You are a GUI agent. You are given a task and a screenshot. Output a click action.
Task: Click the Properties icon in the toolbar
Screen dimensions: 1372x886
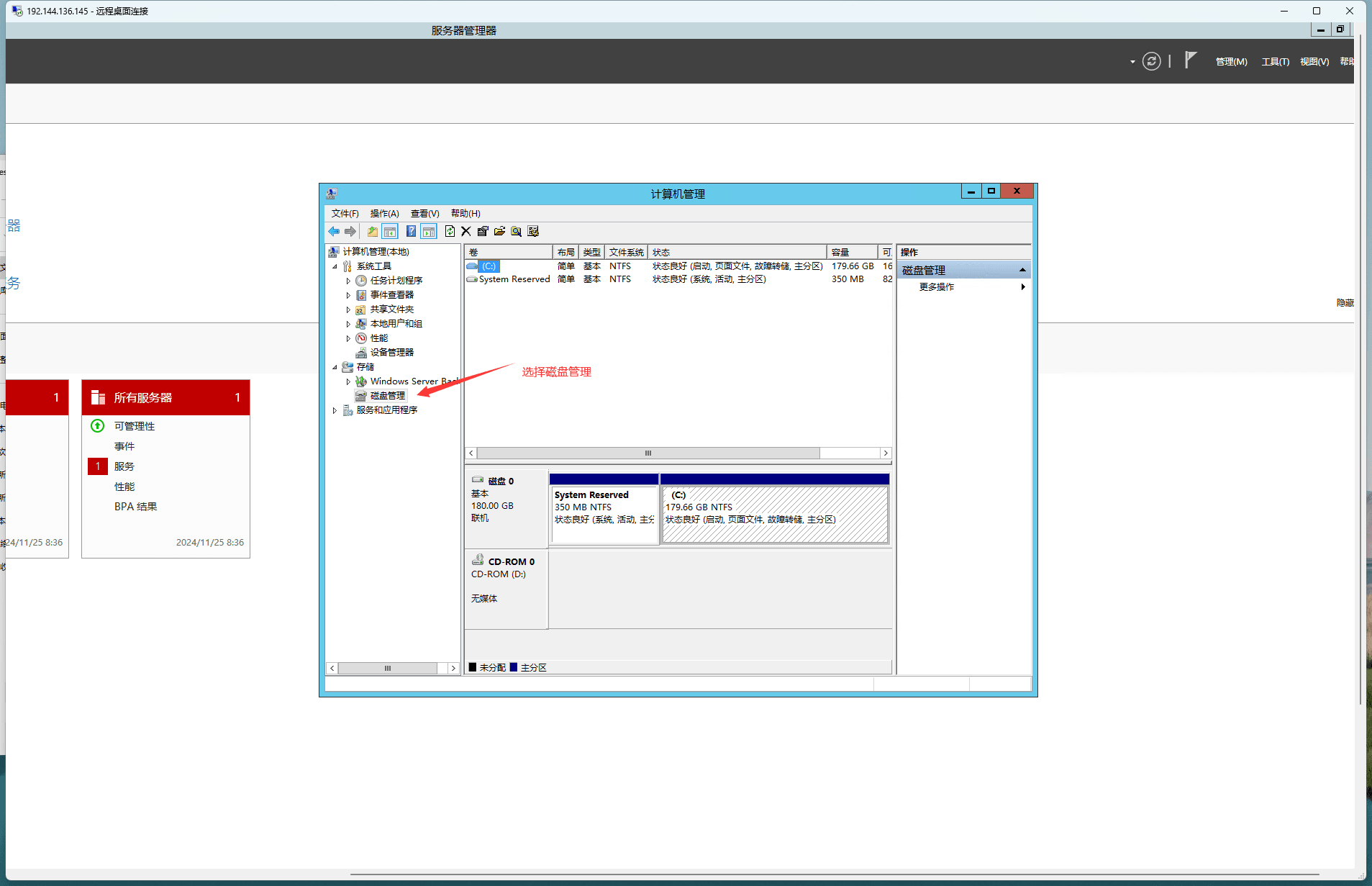click(x=483, y=231)
